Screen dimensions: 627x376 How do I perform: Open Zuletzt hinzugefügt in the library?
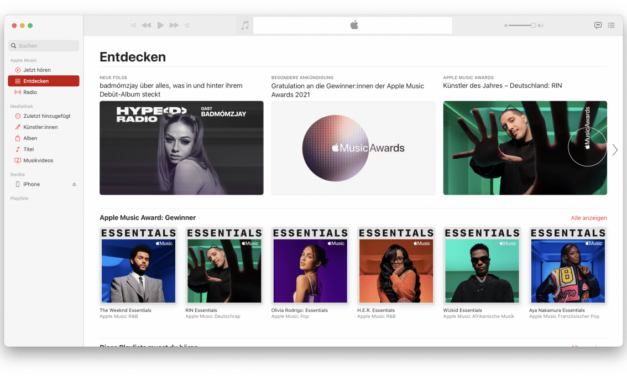click(x=44, y=116)
